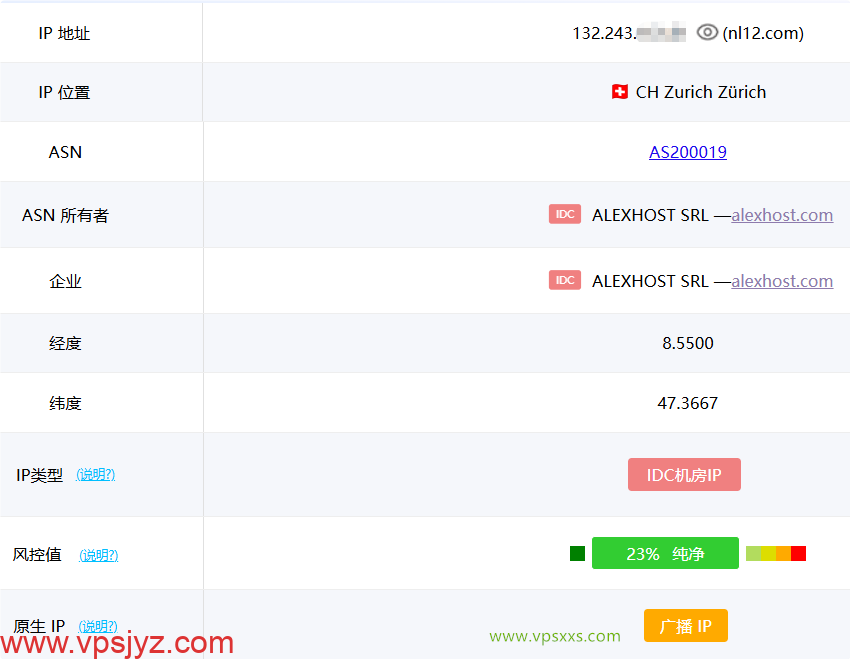Select the longitude value 8.5500
Viewport: 850px width, 659px height.
(687, 343)
